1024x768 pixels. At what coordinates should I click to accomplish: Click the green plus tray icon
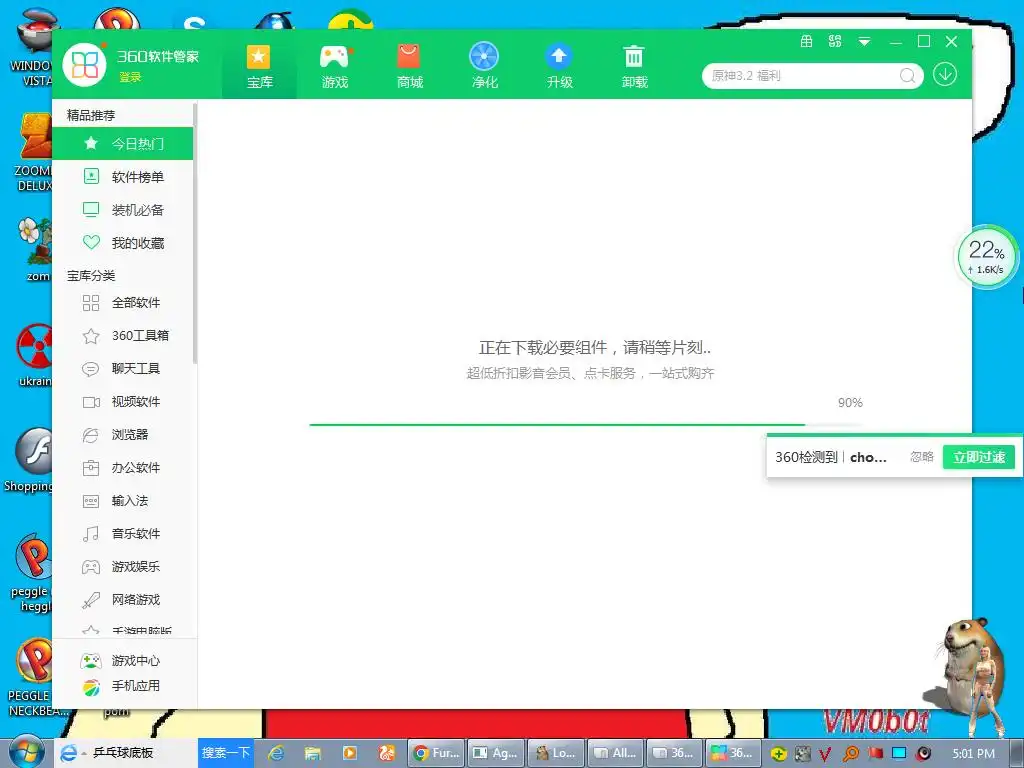[x=778, y=753]
